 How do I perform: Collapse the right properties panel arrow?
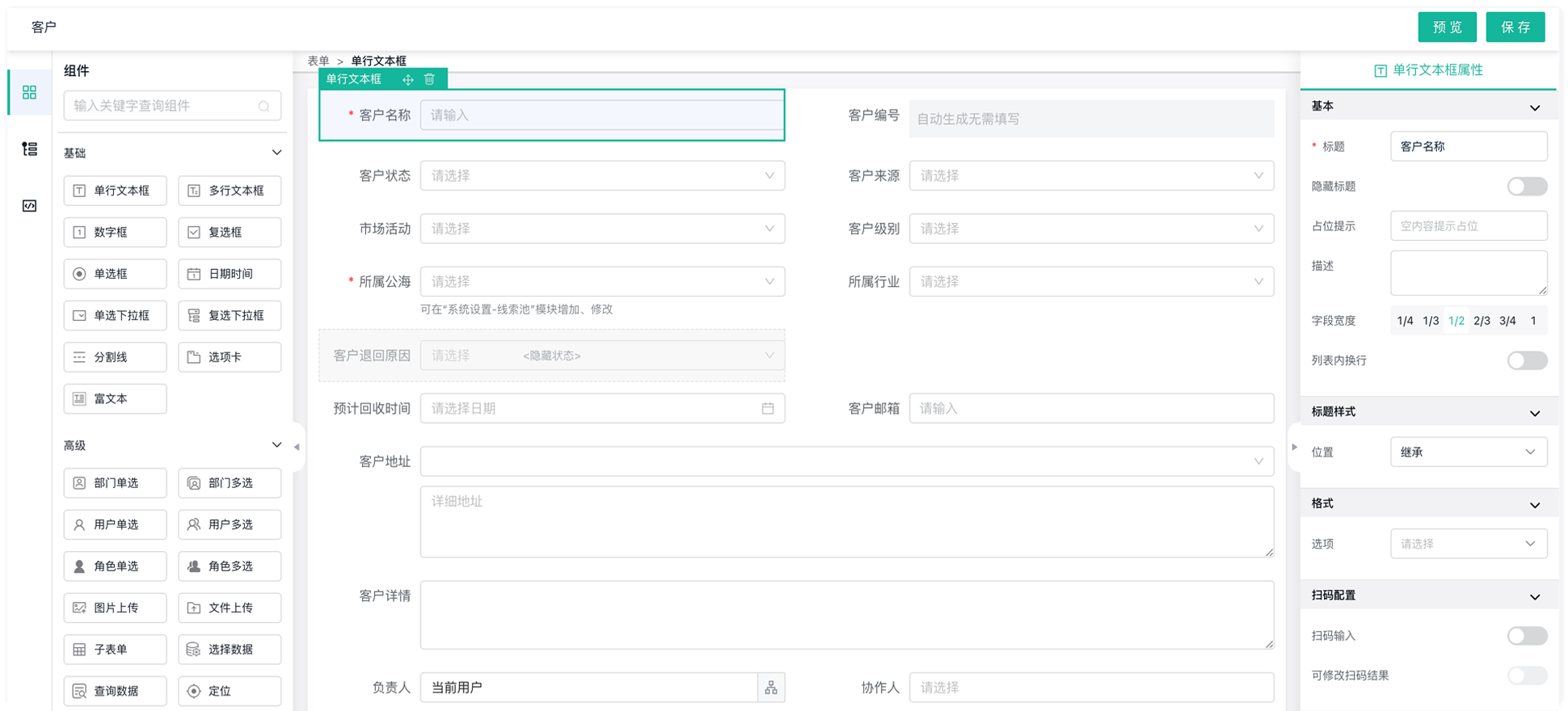point(1294,447)
